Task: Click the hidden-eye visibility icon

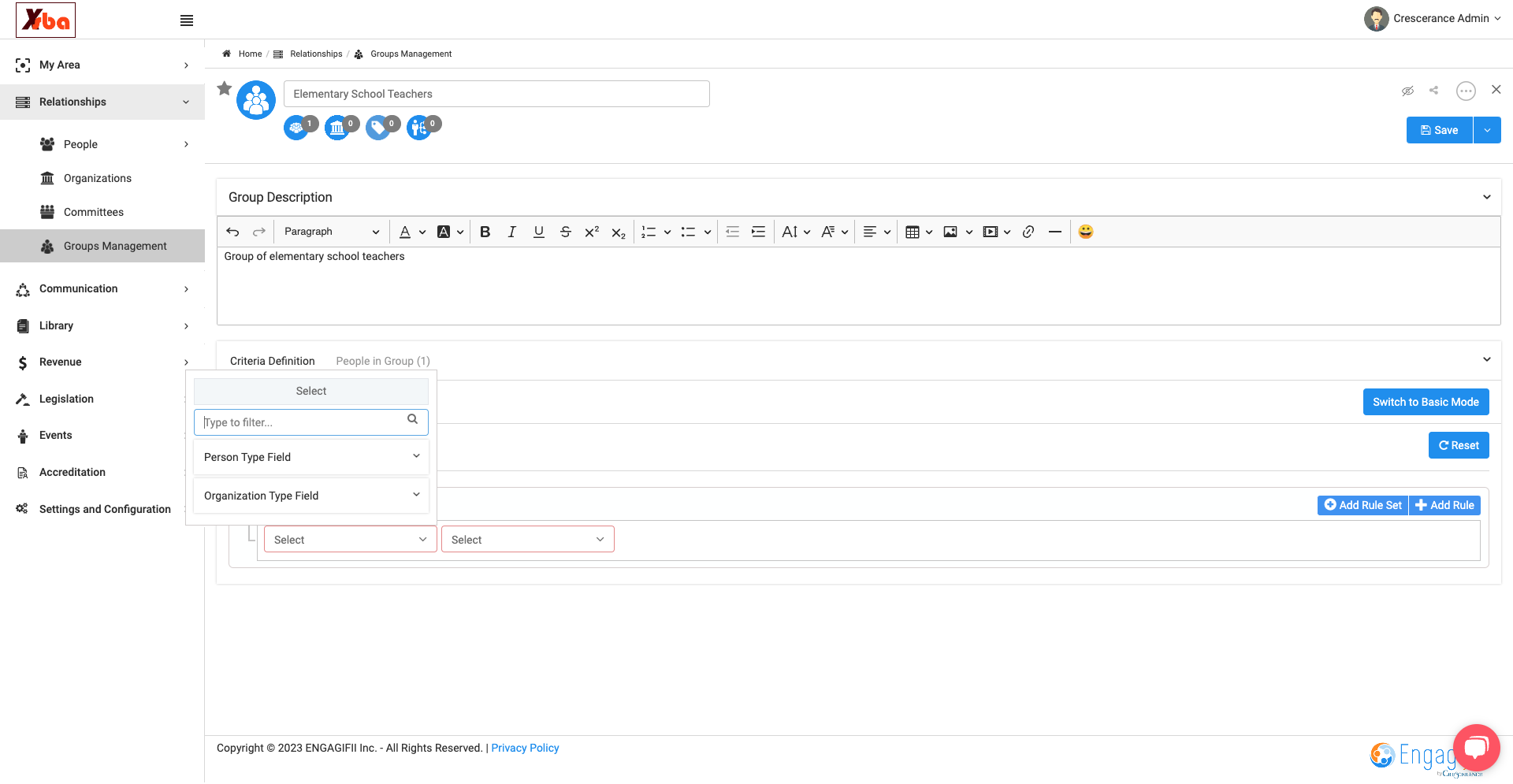Action: coord(1407,91)
